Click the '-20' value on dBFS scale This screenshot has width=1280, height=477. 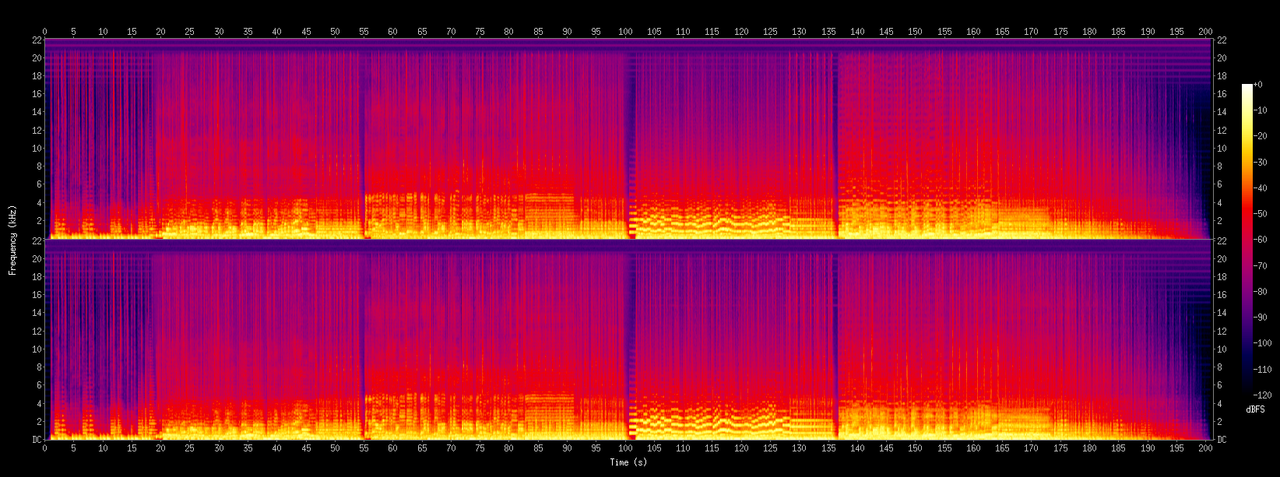tap(1260, 137)
